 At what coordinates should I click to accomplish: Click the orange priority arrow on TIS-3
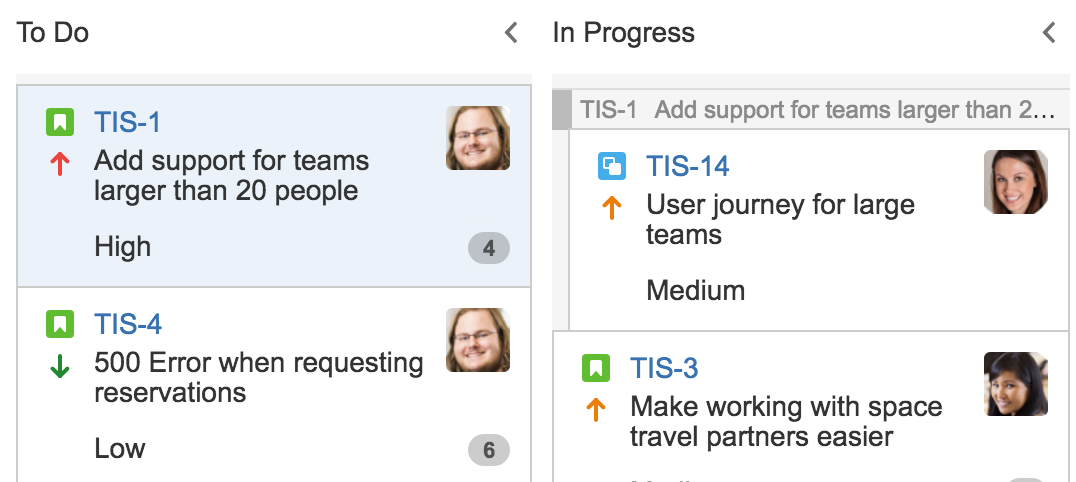(x=596, y=410)
